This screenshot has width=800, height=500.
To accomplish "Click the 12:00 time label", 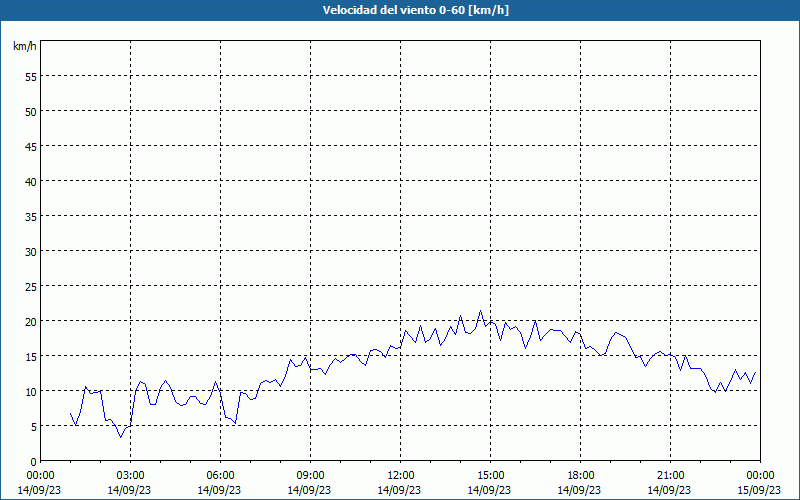I will pos(401,476).
